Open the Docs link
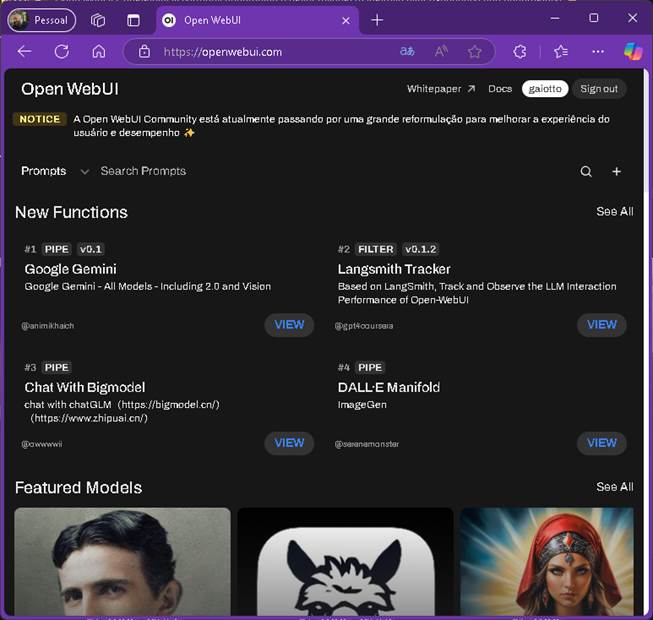 pos(500,89)
